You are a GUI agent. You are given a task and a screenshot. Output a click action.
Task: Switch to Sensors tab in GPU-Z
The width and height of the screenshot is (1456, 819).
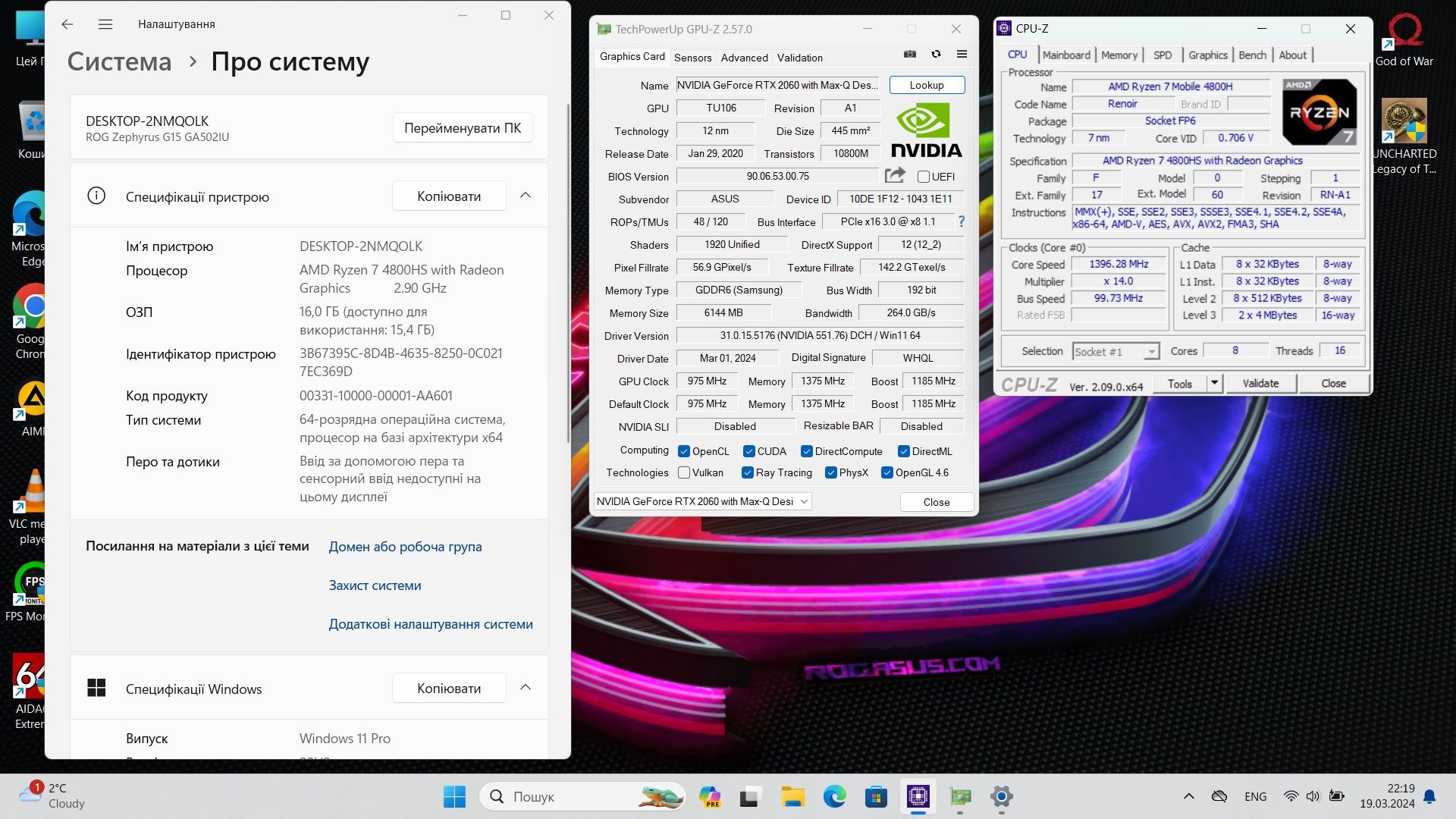[x=693, y=57]
